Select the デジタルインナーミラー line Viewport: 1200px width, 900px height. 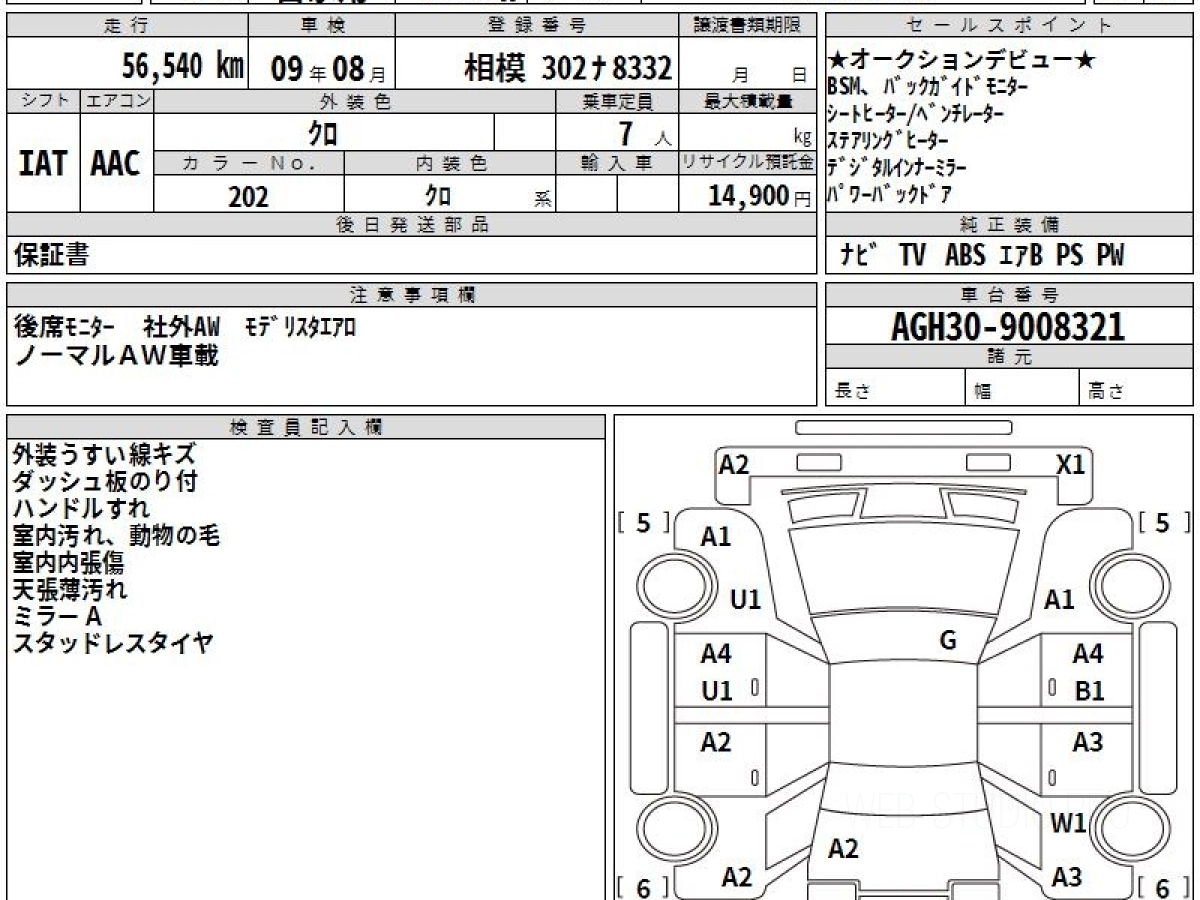click(896, 167)
